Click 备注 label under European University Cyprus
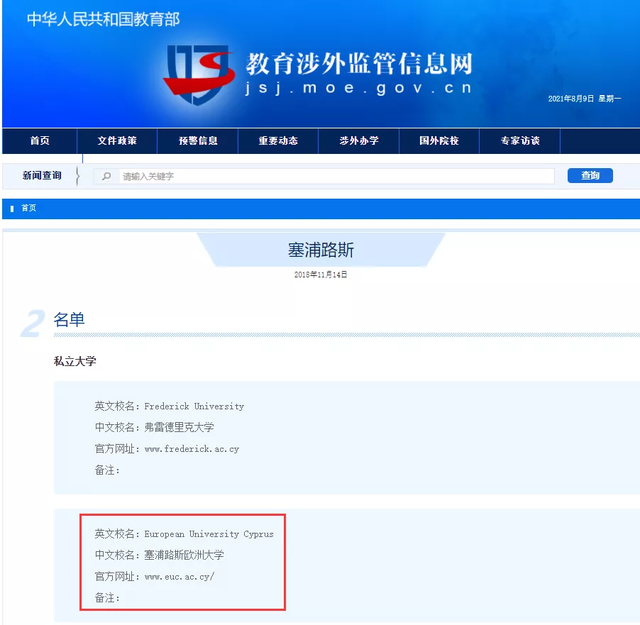Screen dimensions: 640x625 coord(107,598)
